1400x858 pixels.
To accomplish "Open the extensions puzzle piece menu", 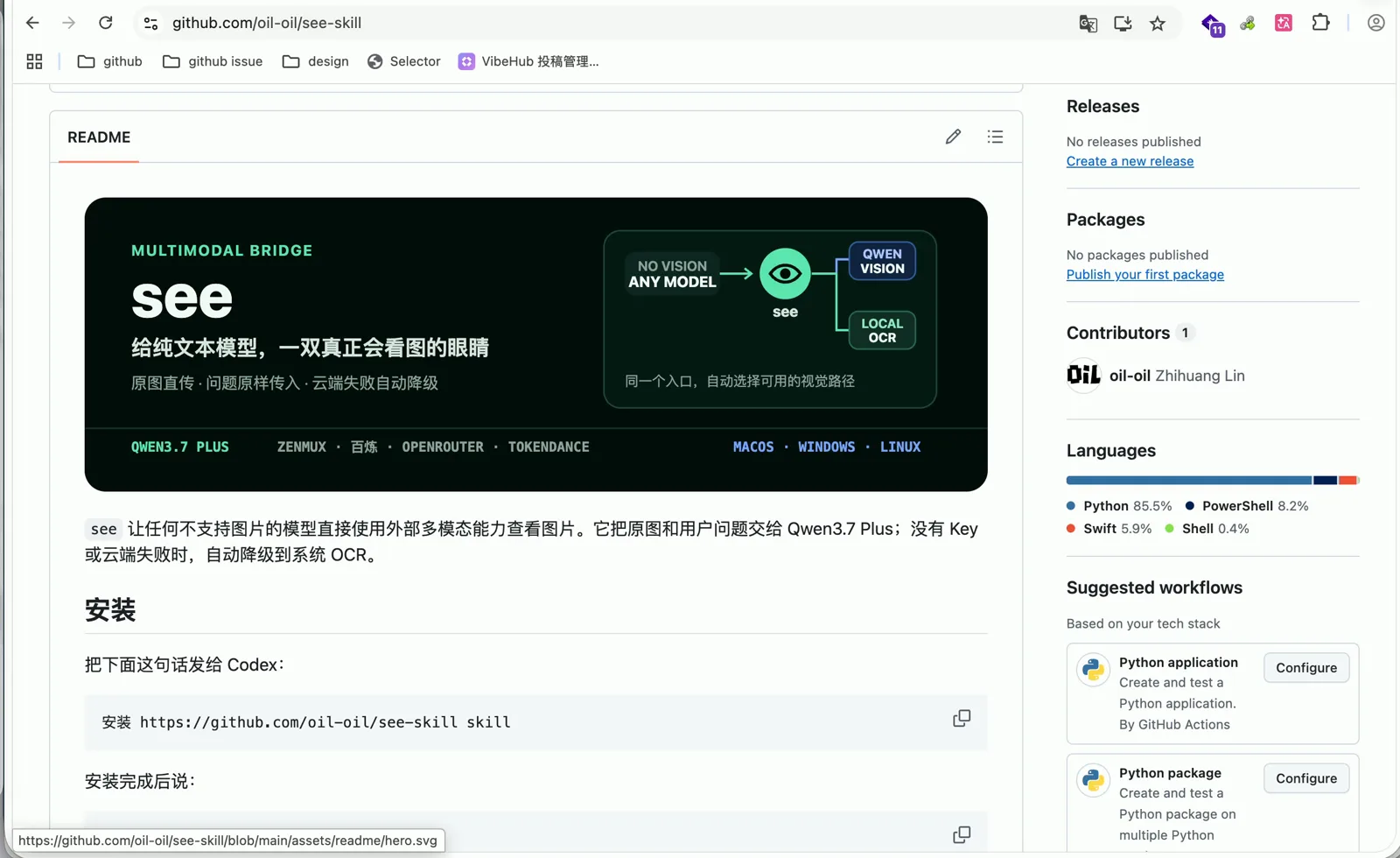I will [1320, 23].
